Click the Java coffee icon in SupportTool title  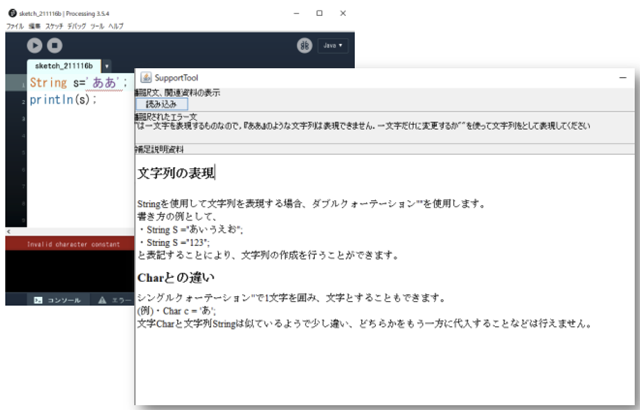click(x=145, y=78)
